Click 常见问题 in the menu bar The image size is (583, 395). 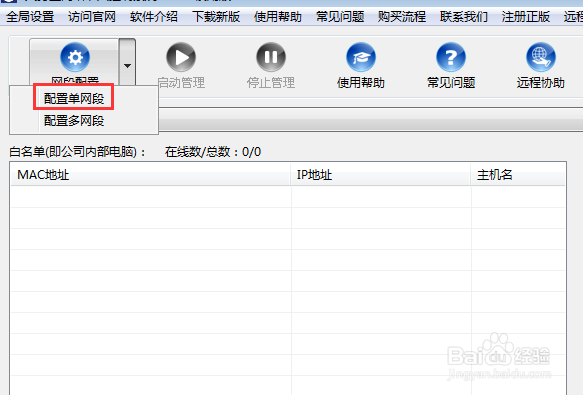point(340,17)
